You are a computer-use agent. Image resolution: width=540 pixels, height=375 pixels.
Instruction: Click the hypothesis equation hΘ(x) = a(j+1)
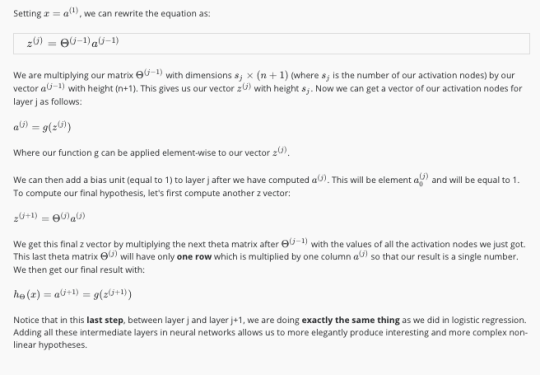[x=72, y=294]
